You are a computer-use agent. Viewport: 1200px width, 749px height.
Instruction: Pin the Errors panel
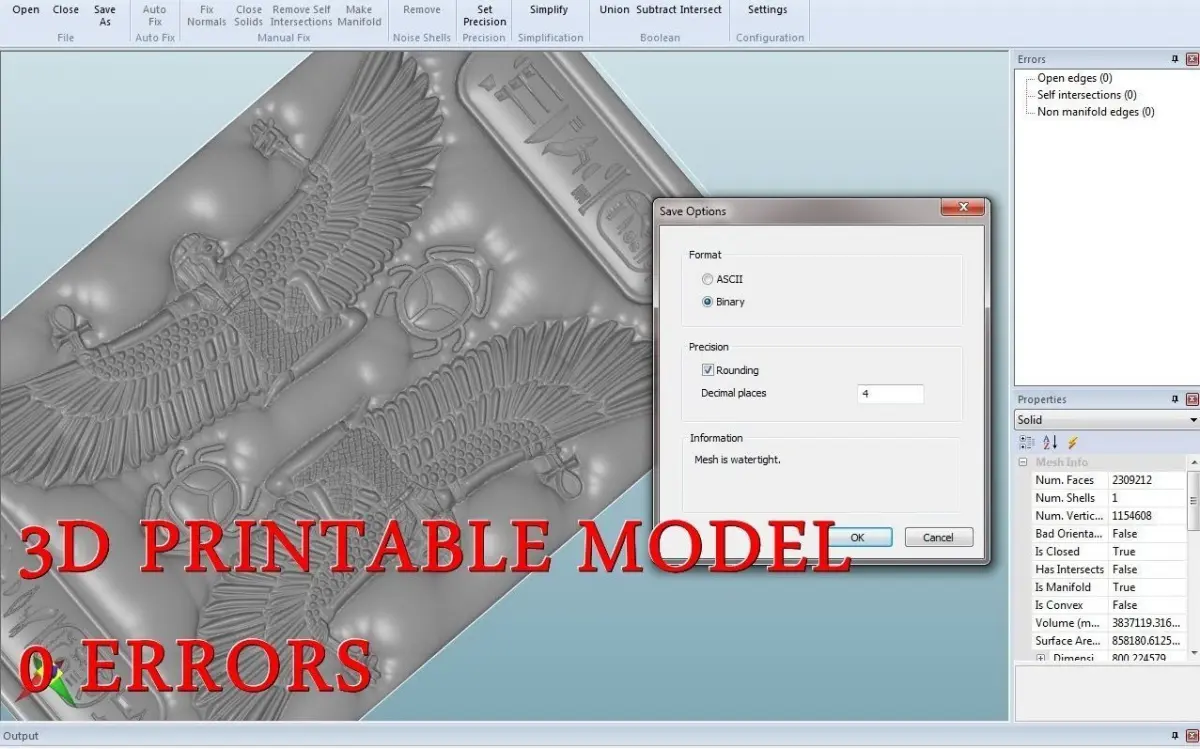coord(1175,60)
